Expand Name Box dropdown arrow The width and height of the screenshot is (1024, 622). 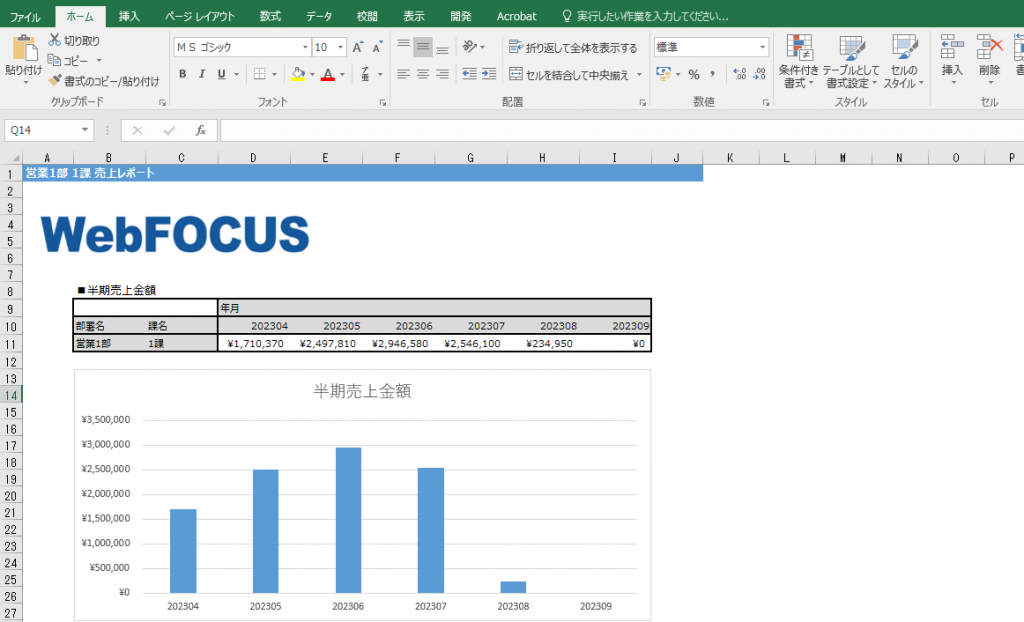pos(85,130)
